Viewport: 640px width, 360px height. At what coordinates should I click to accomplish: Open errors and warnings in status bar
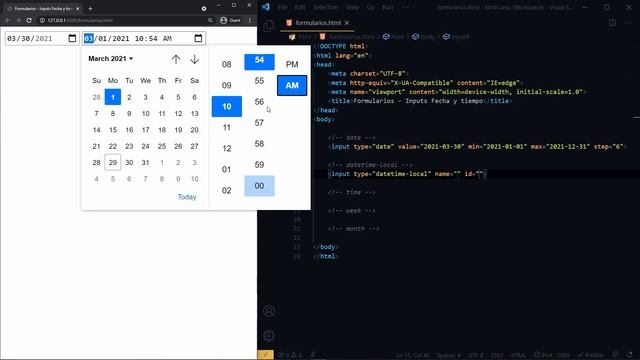[289, 355]
